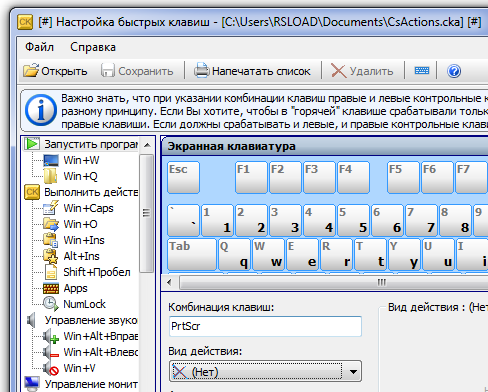Click the Напечатать список button label

[261, 71]
